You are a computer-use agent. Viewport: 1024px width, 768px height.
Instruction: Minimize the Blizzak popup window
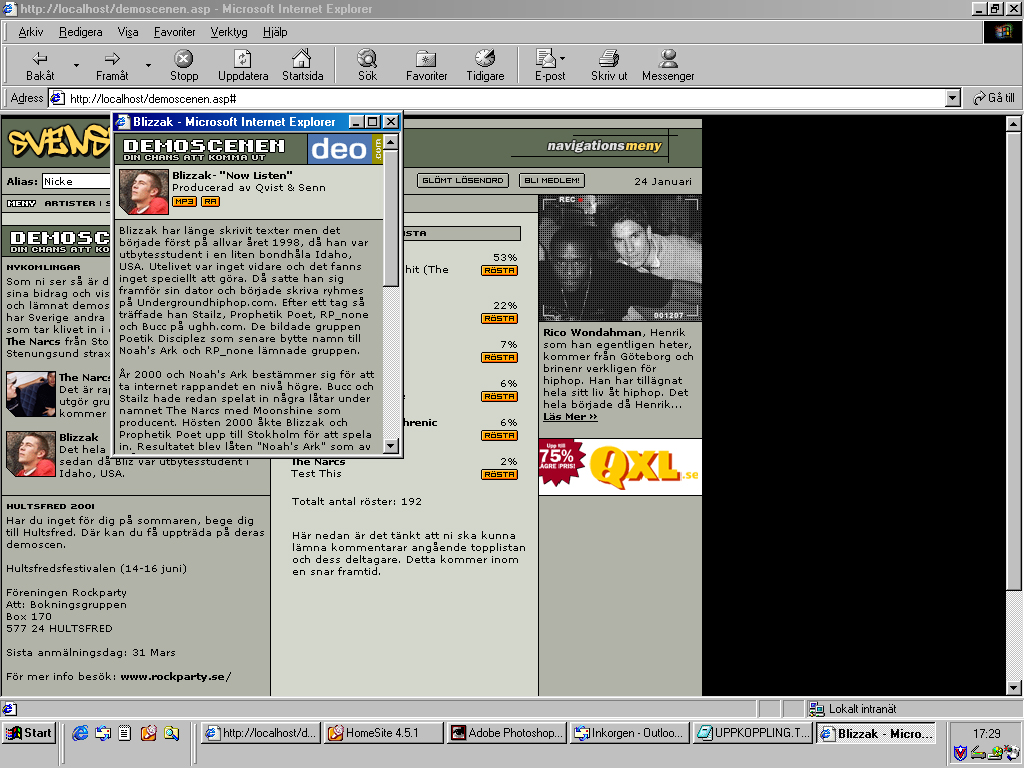tap(357, 122)
